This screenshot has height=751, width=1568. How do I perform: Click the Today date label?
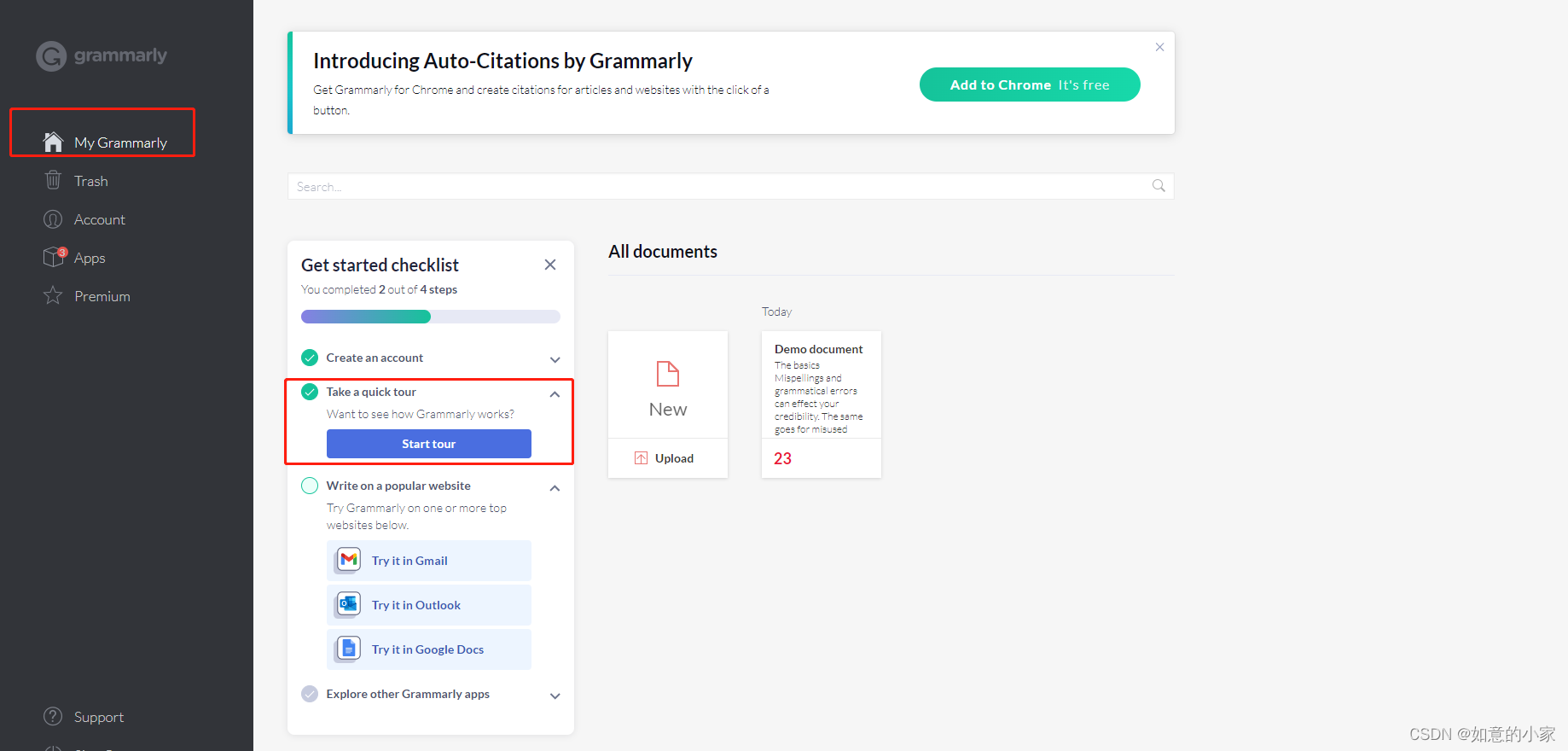click(x=776, y=311)
